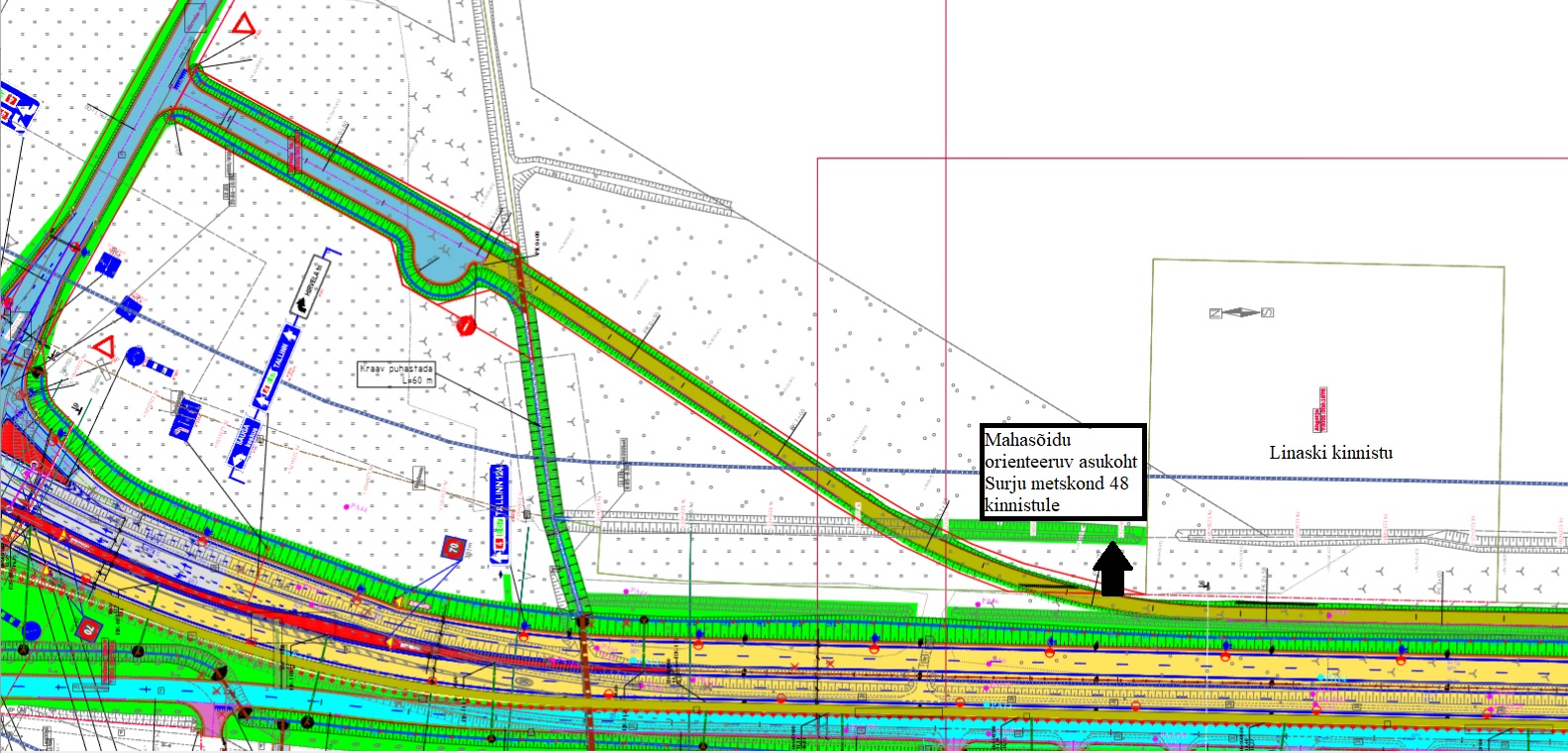This screenshot has height=753, width=1568.
Task: Click the light blue turnaround bulb area
Action: coord(439,262)
